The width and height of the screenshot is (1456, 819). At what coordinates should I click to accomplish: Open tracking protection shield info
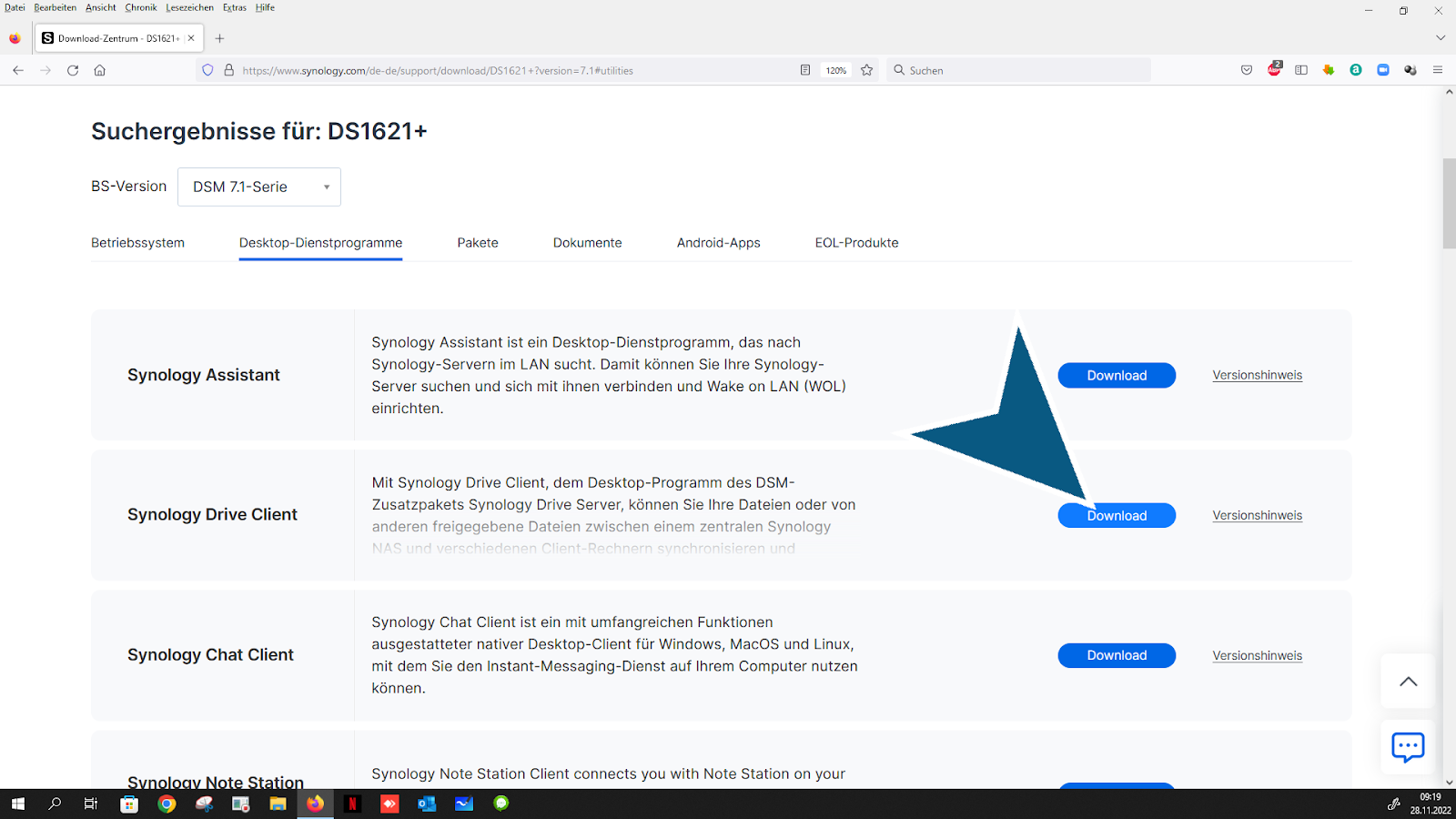click(x=207, y=70)
